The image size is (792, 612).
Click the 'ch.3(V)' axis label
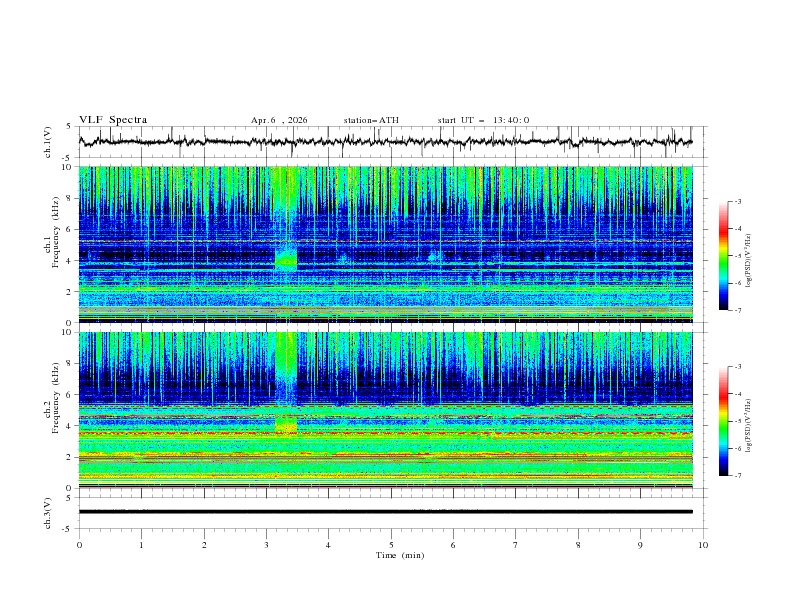[x=48, y=513]
